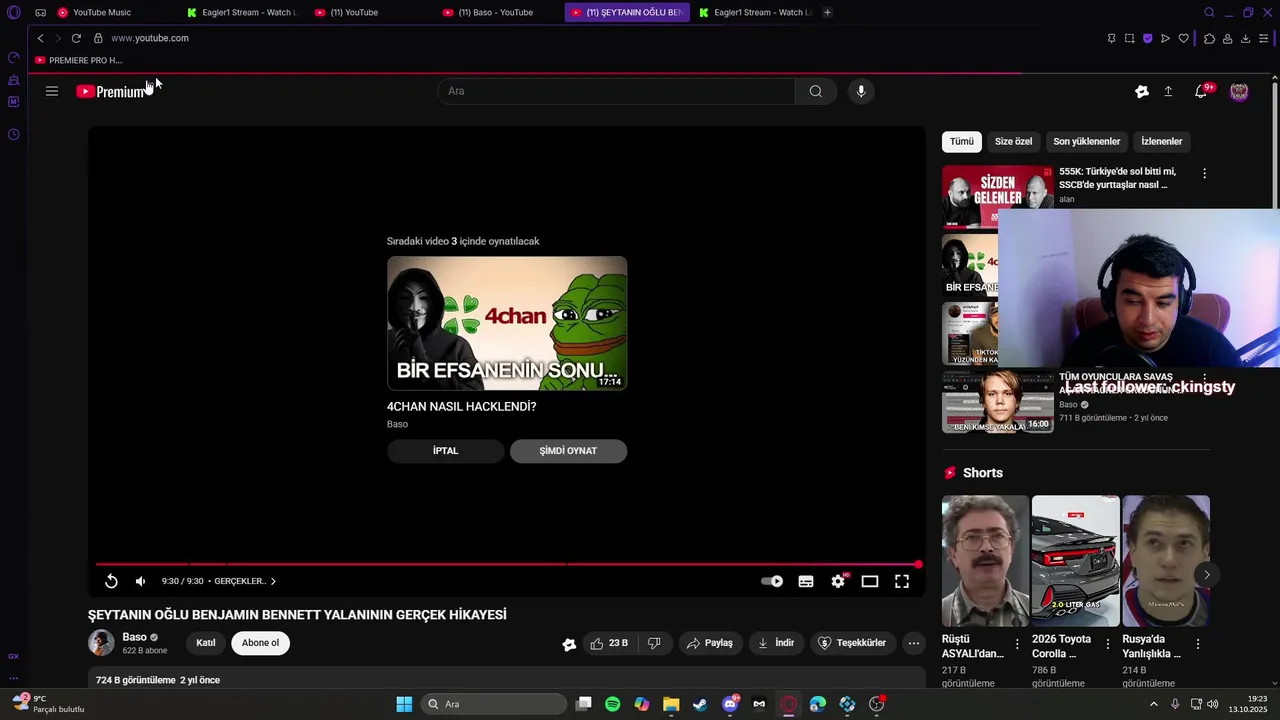Image resolution: width=1280 pixels, height=720 pixels.
Task: Open player settings gear
Action: (838, 581)
